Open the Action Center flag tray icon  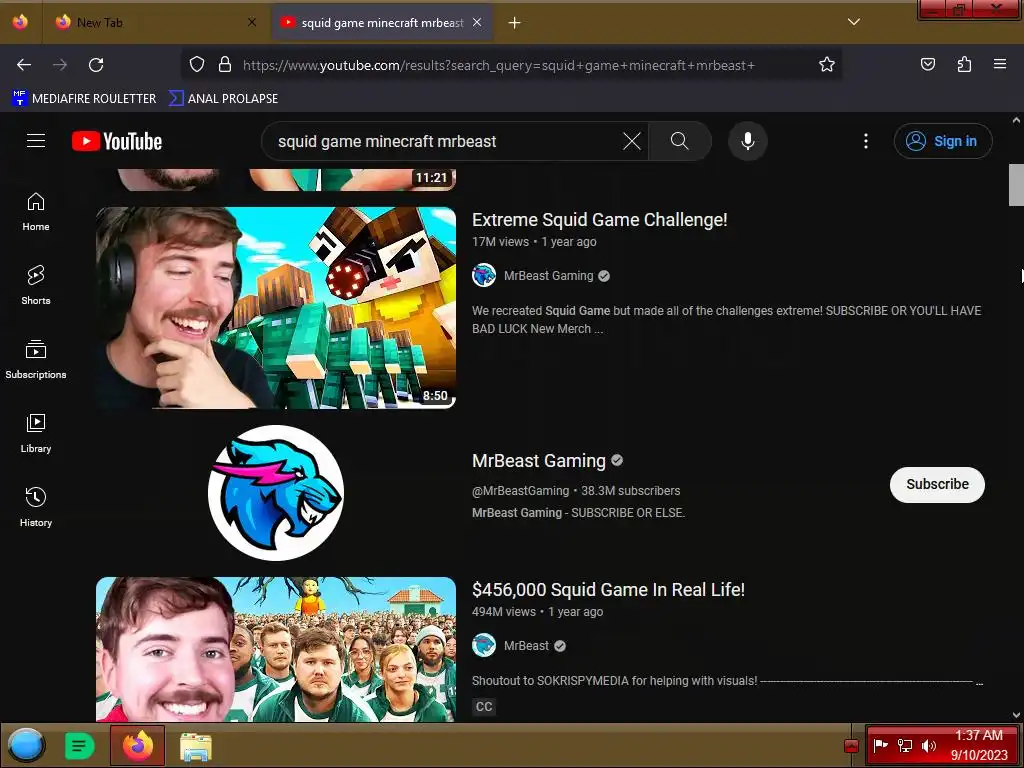(x=880, y=745)
